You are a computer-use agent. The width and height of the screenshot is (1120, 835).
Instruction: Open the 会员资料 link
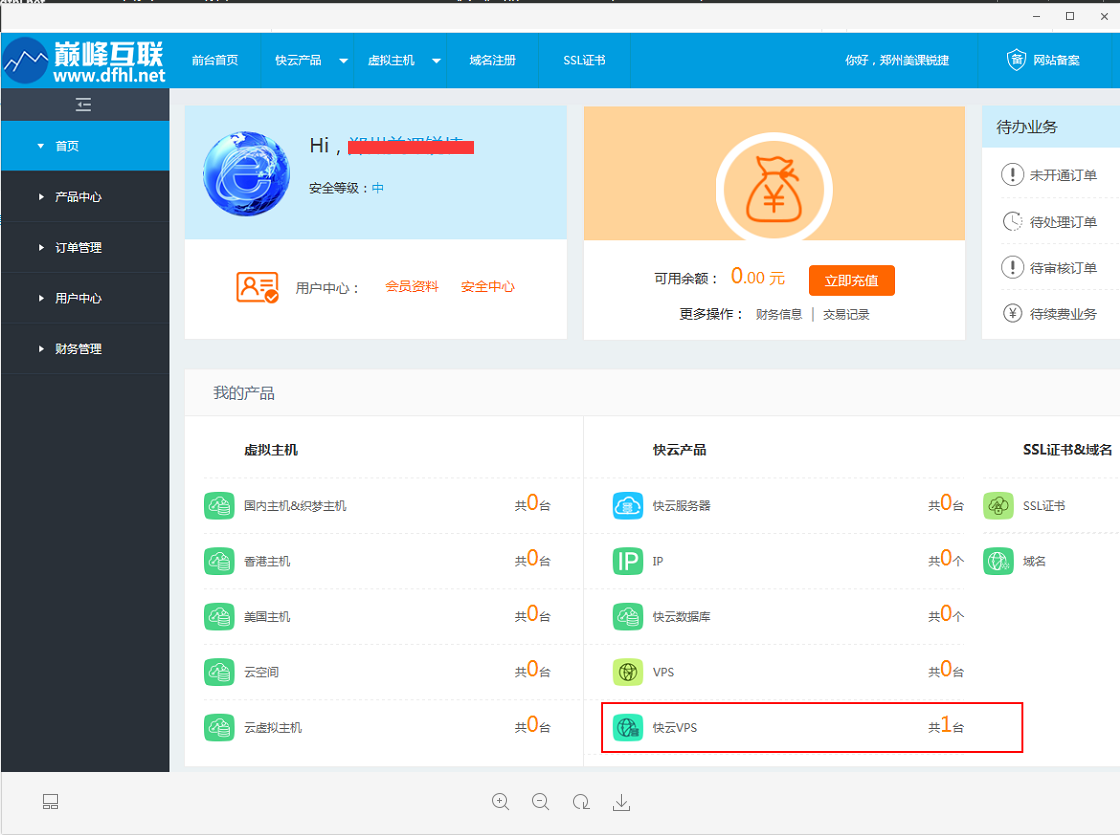412,286
